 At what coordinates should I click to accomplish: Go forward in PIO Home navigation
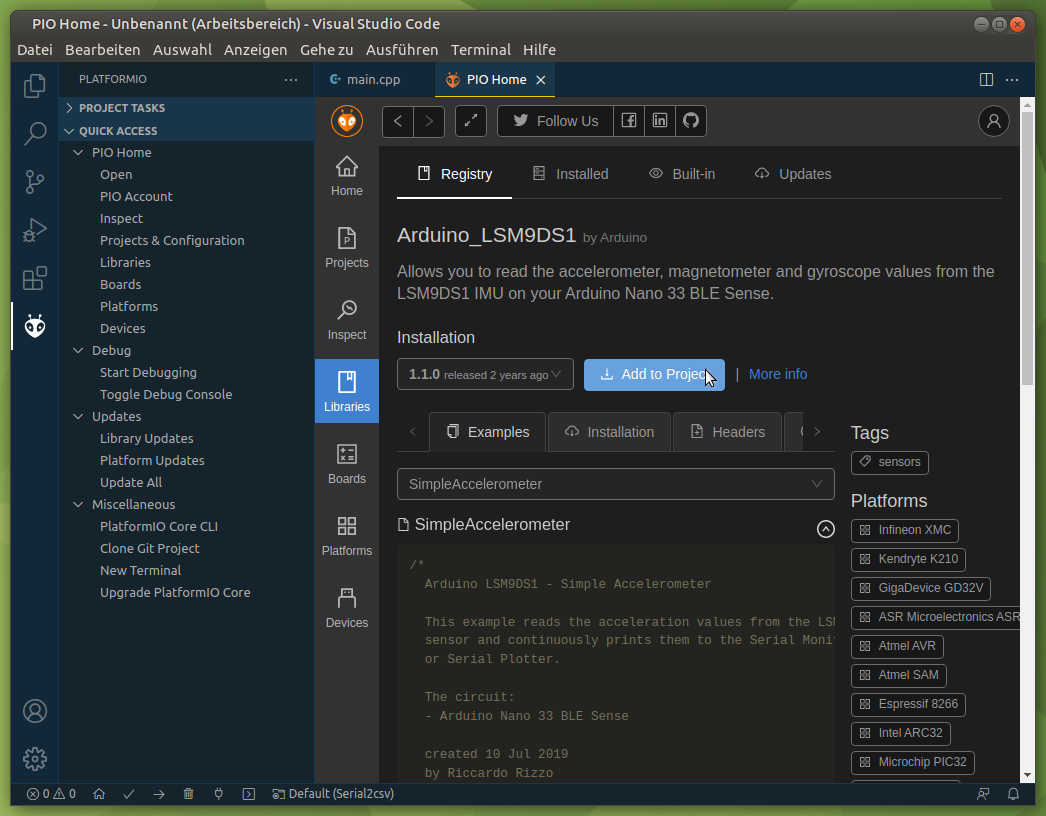[x=429, y=121]
